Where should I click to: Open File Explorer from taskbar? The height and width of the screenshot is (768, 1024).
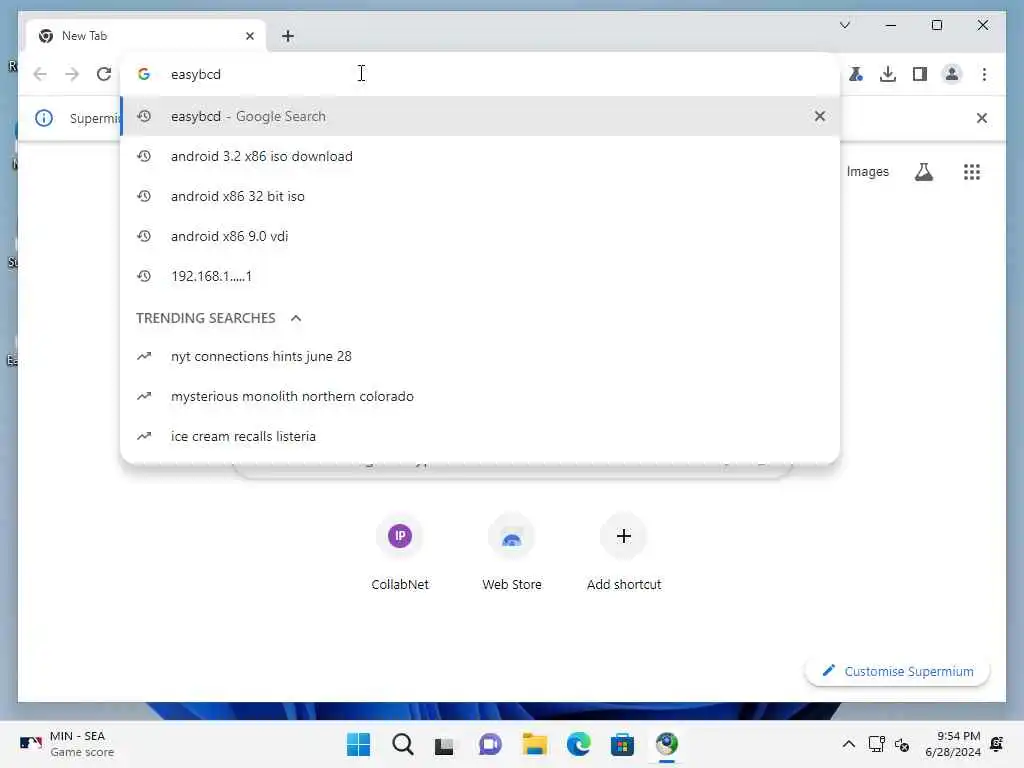[534, 744]
